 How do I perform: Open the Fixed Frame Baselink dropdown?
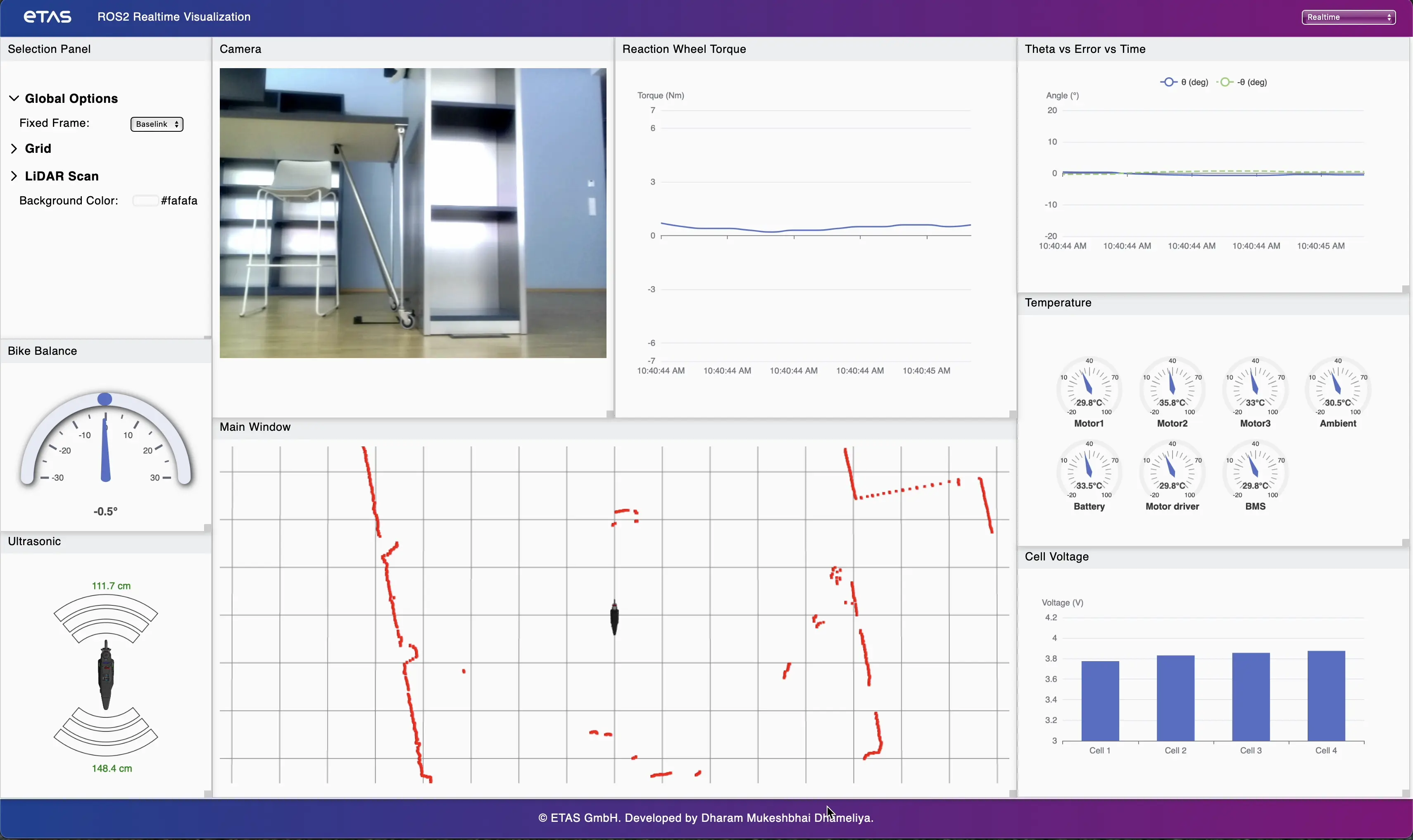coord(157,124)
